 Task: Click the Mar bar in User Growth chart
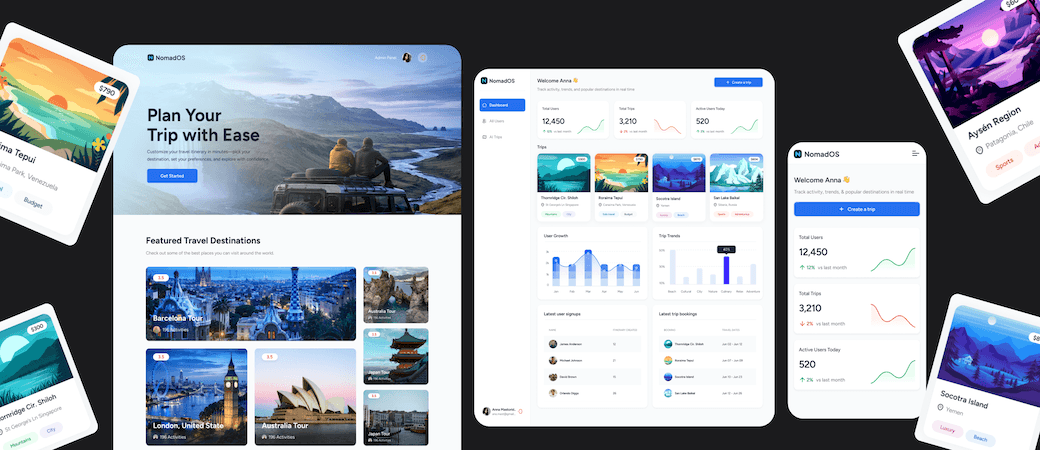(588, 267)
